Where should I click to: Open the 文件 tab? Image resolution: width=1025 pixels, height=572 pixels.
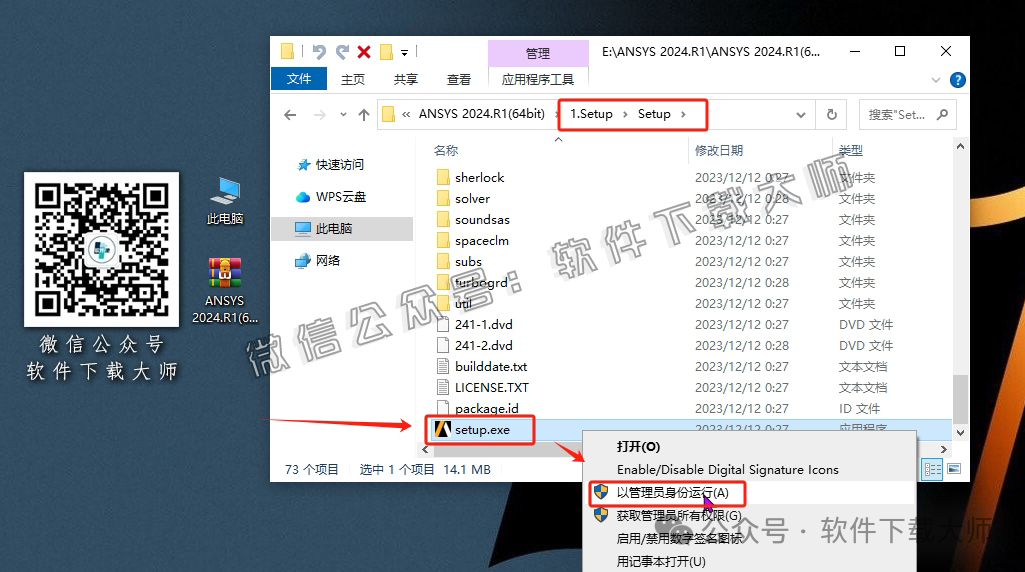tap(299, 79)
